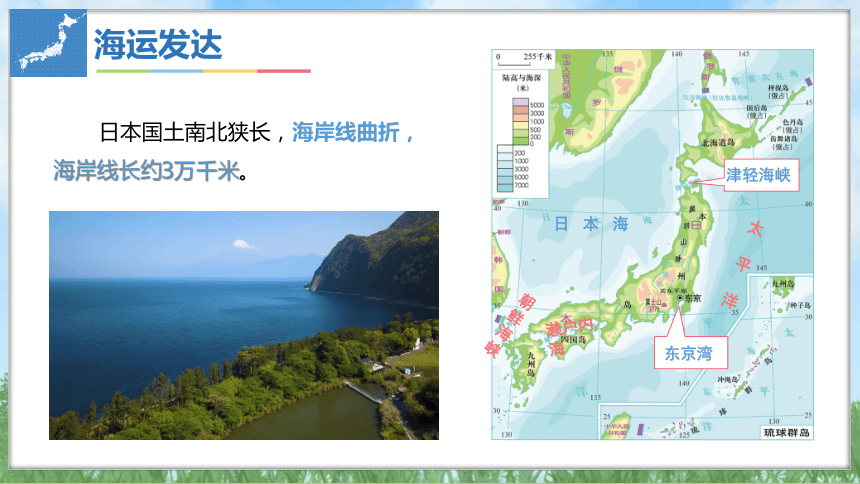Click the Japan map icon in the title corner
The height and width of the screenshot is (484, 860).
(x=48, y=43)
